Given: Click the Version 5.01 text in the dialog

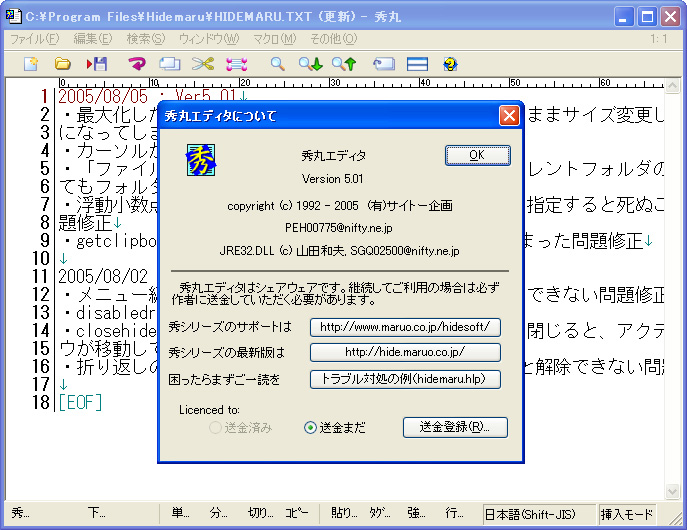Looking at the screenshot, I should pos(333,179).
